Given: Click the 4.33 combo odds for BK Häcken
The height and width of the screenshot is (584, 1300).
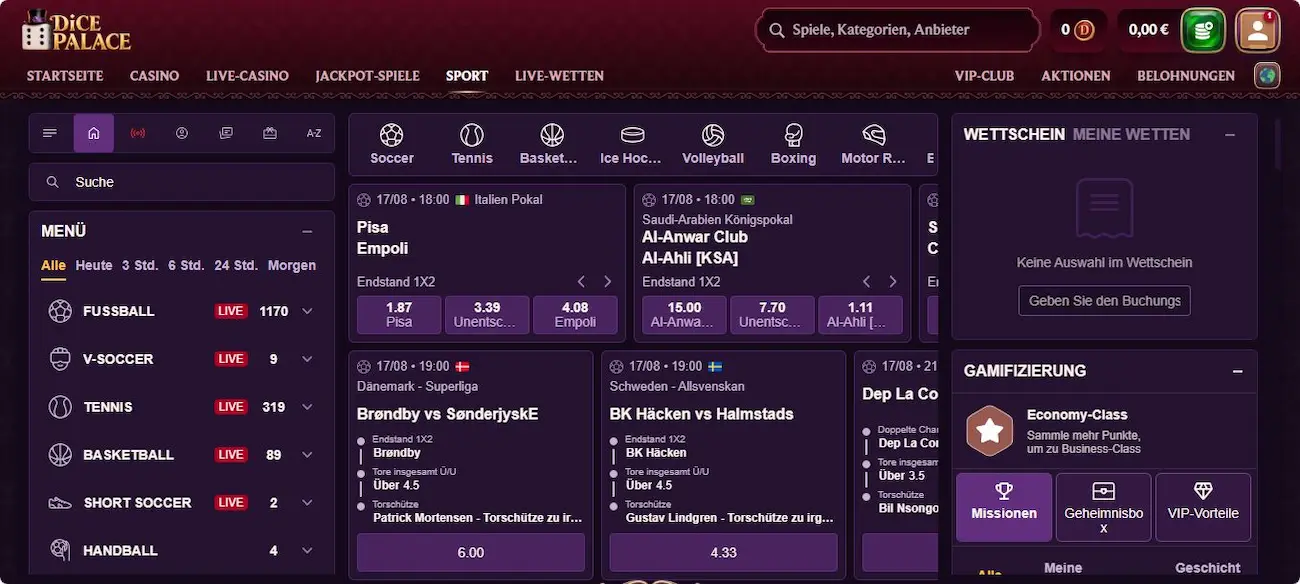Looking at the screenshot, I should pos(724,552).
